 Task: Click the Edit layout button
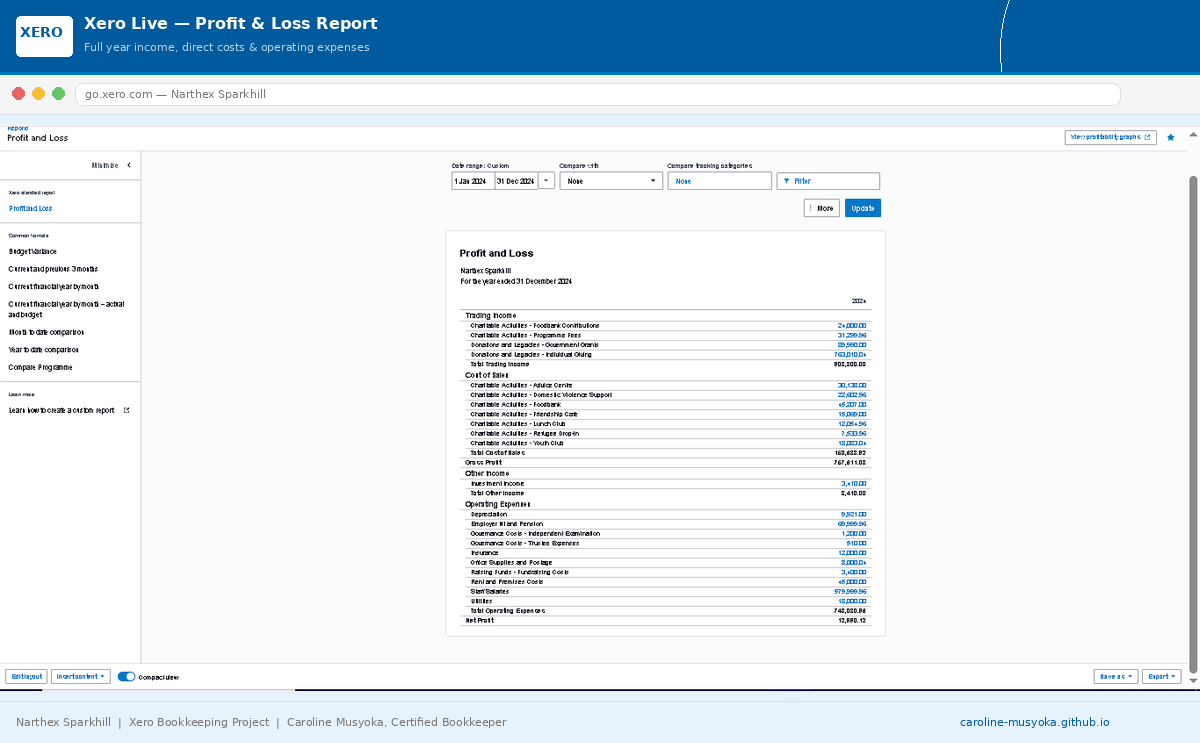pos(26,677)
